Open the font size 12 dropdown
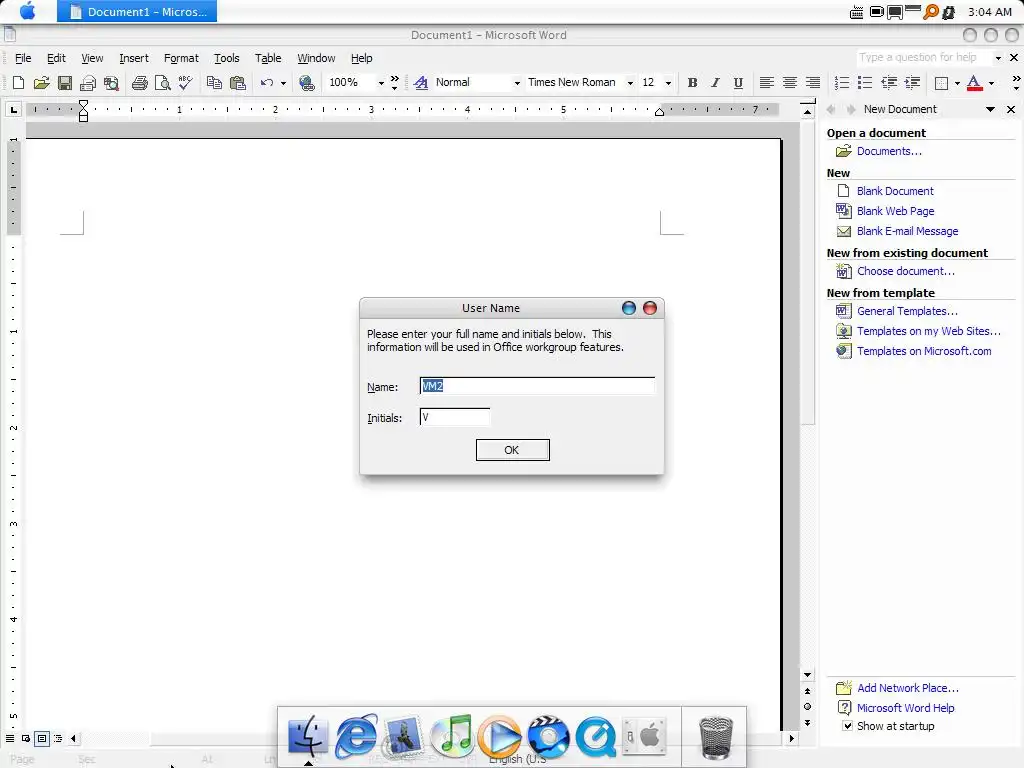 (x=667, y=84)
